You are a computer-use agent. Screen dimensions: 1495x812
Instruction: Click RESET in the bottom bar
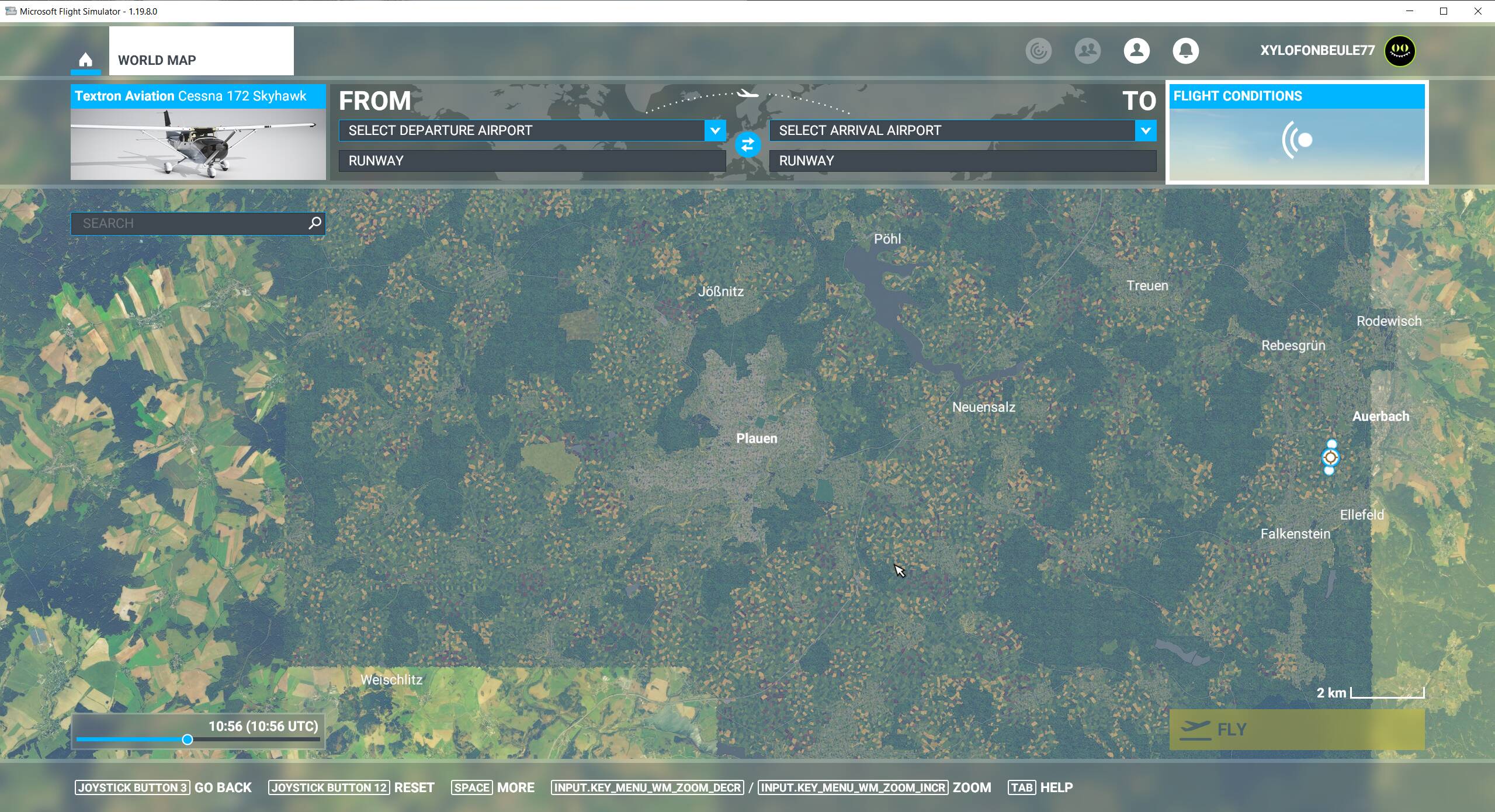(414, 787)
